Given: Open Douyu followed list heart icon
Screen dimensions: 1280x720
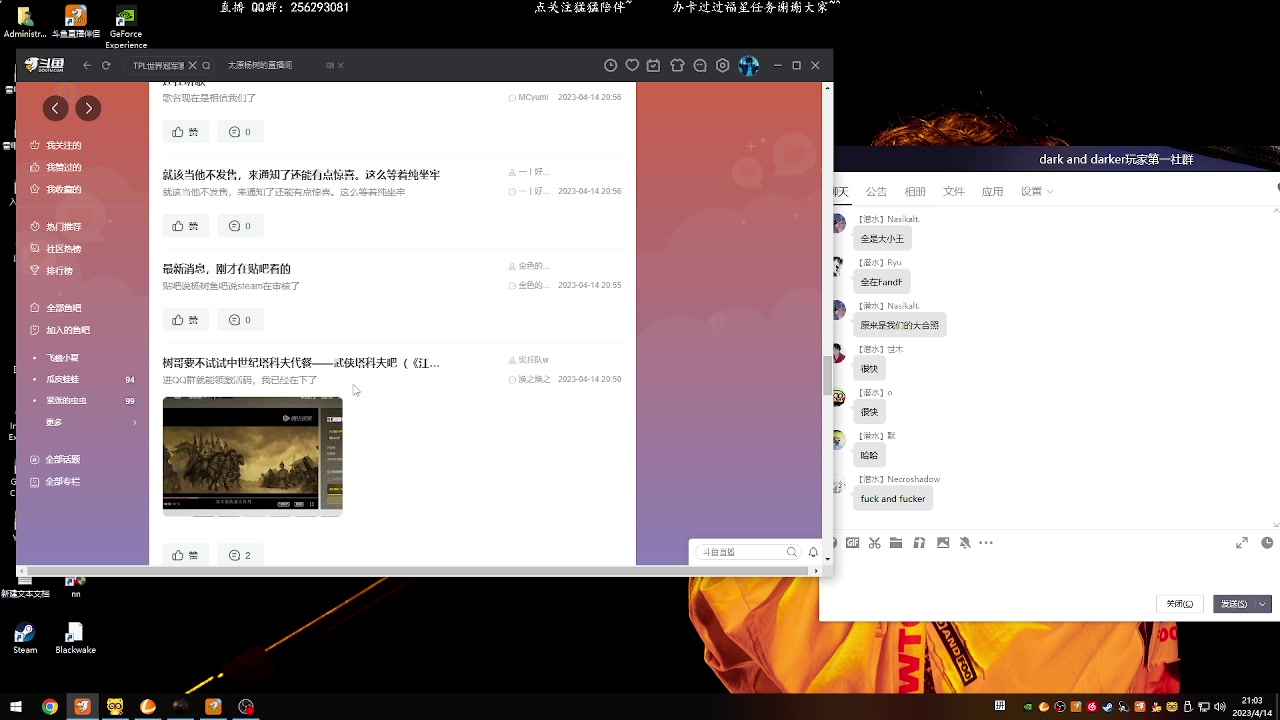Looking at the screenshot, I should point(632,65).
